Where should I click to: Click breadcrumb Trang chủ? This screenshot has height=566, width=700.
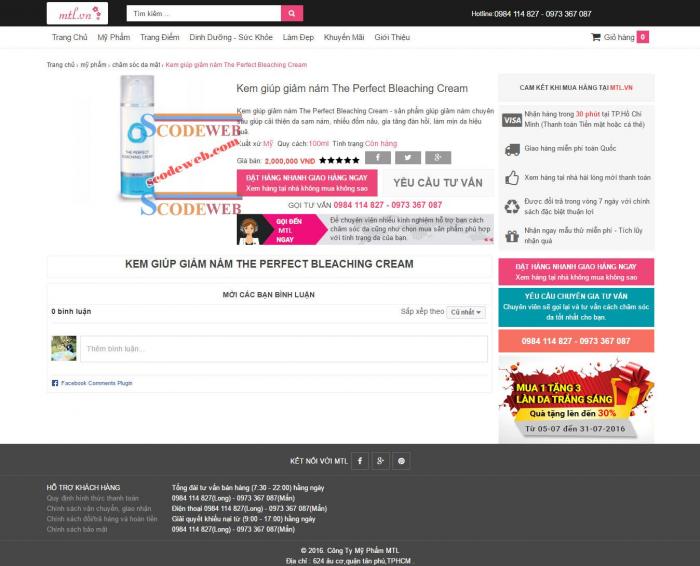tap(61, 65)
